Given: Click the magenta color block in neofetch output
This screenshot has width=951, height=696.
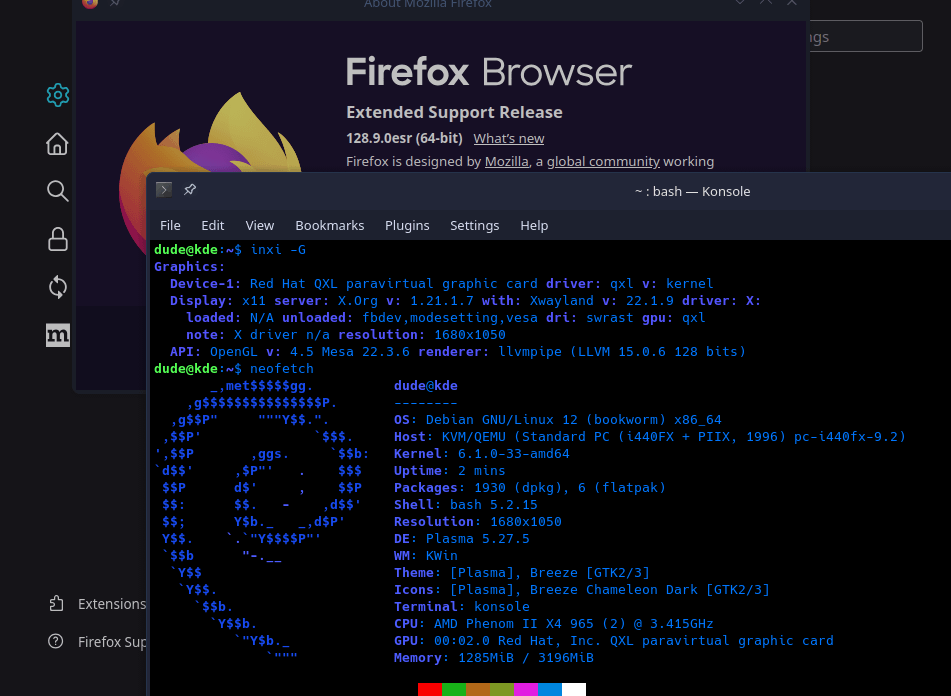Looking at the screenshot, I should pos(526,689).
